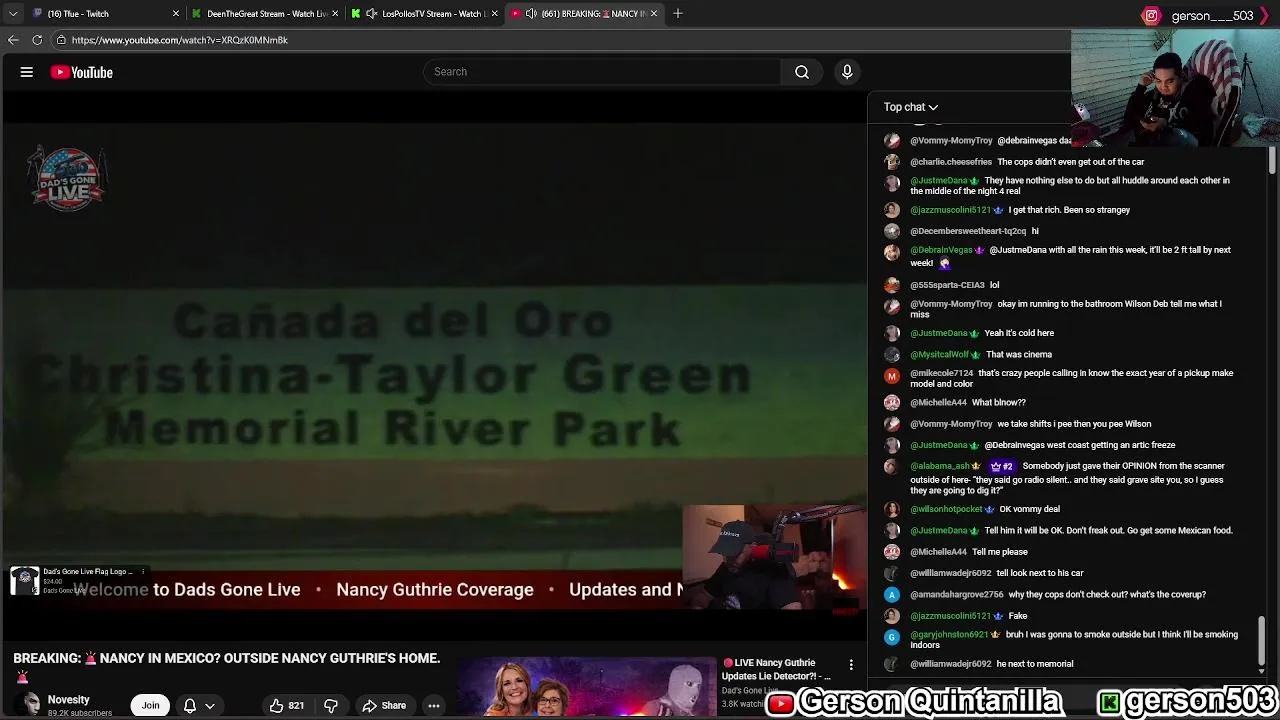
Task: Open LIVE Nancy Guthrie Updates title link
Action: [x=776, y=669]
